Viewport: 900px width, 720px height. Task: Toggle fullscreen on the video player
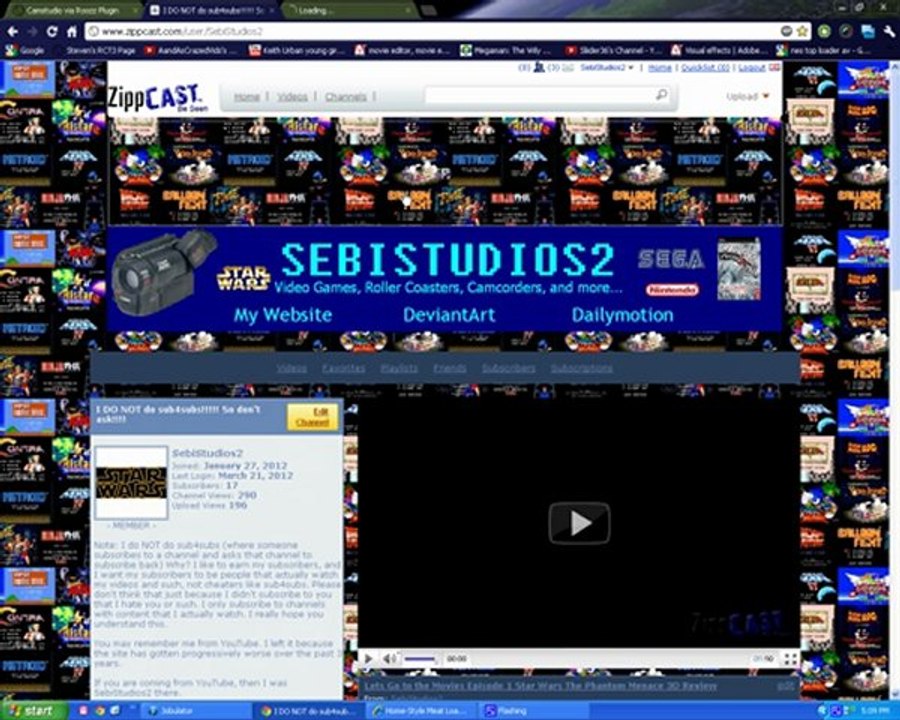click(x=790, y=659)
